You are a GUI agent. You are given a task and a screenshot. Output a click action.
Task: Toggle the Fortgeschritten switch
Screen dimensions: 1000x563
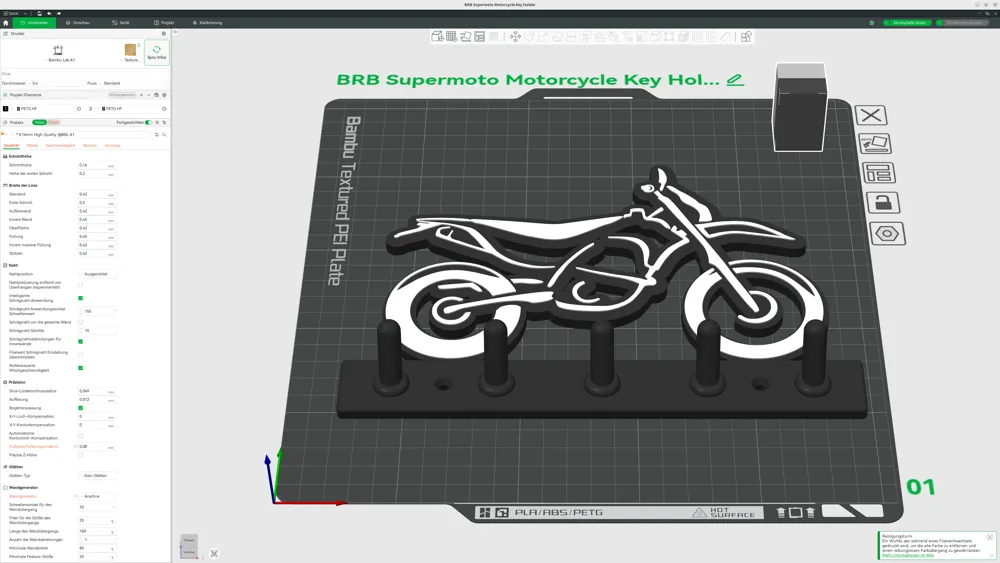(x=148, y=122)
